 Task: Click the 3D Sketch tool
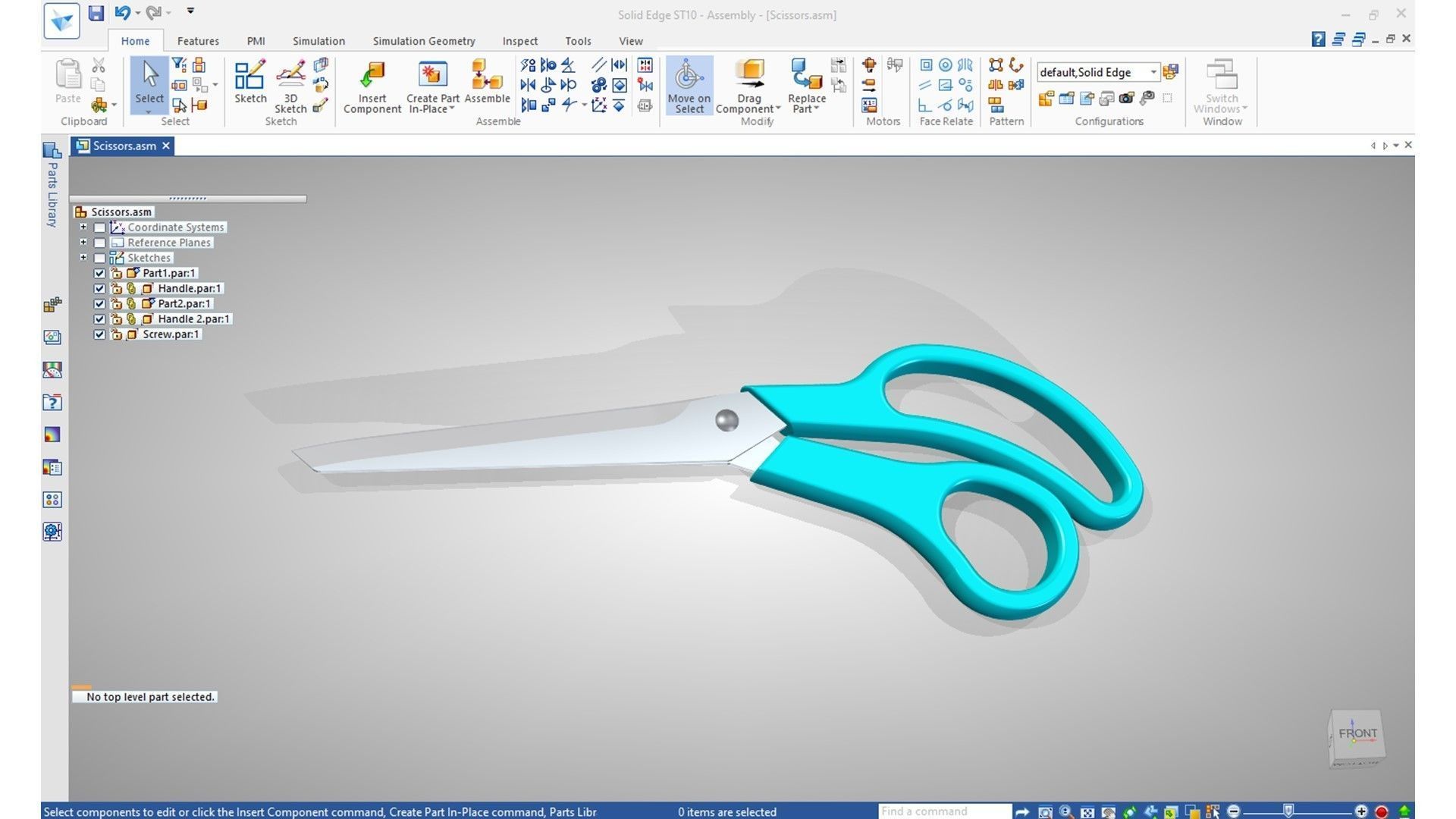290,76
